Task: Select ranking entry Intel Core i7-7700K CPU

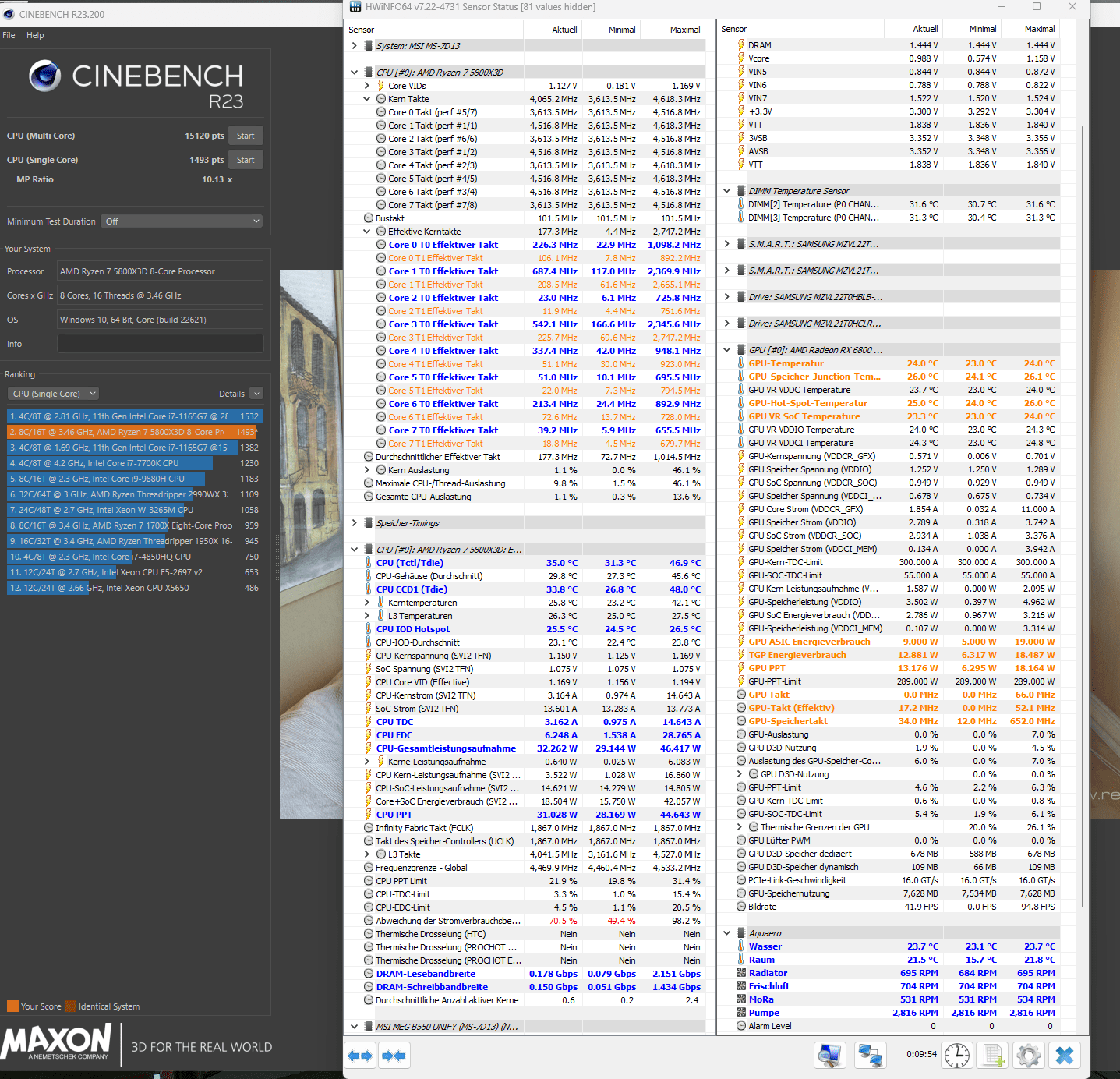Action: (133, 463)
